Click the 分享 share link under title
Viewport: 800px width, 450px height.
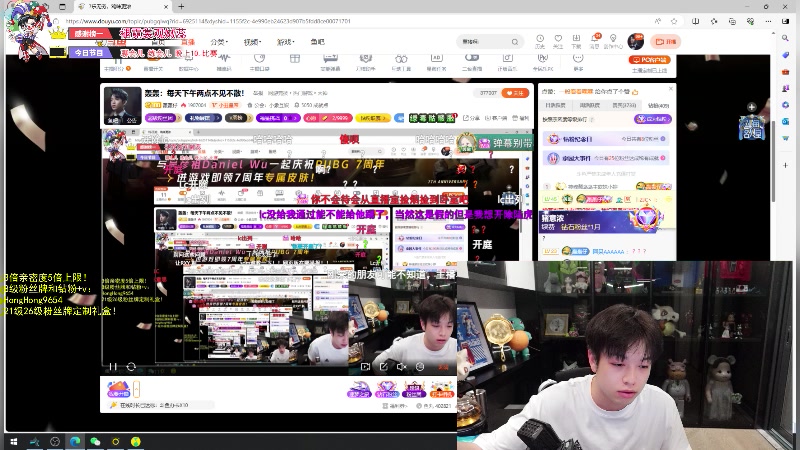click(471, 118)
